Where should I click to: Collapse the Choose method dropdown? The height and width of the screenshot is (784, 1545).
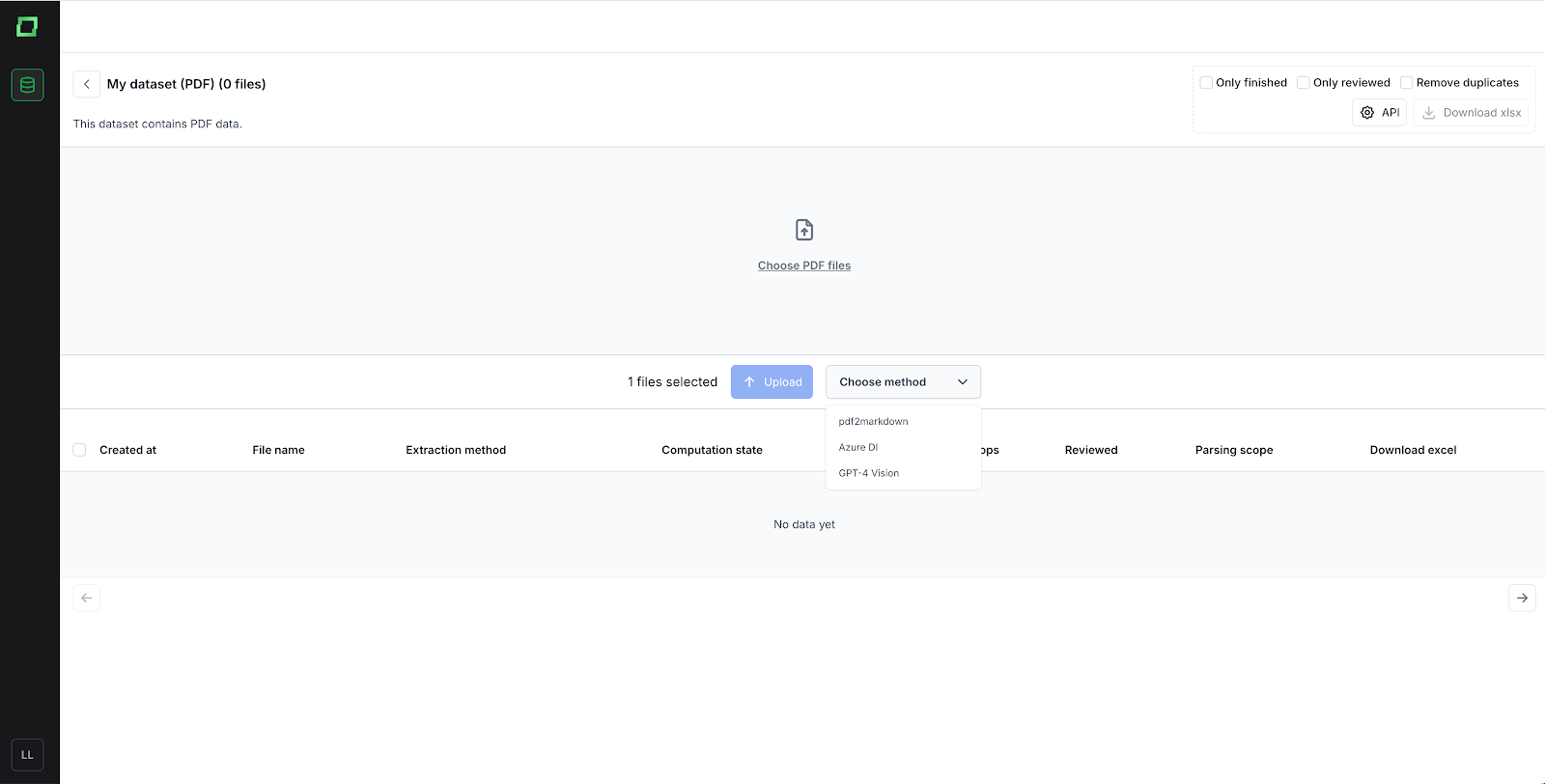pos(903,382)
